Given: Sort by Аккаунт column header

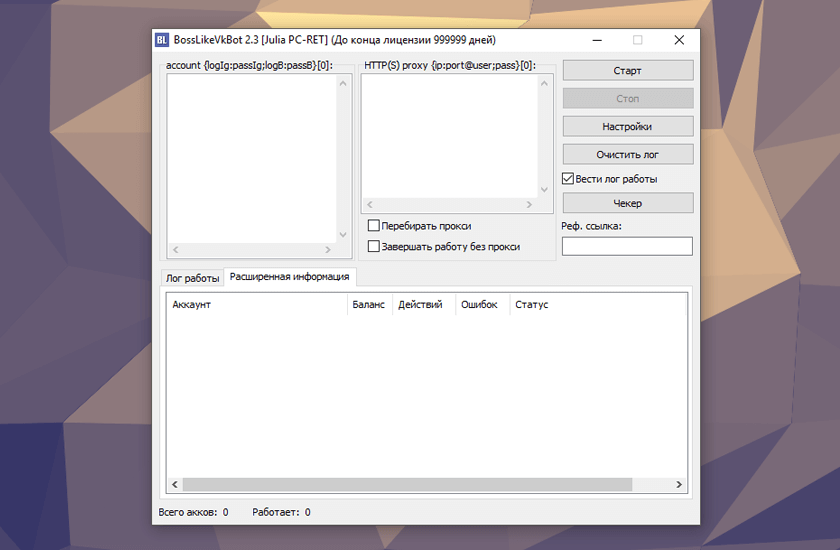Looking at the screenshot, I should click(257, 304).
